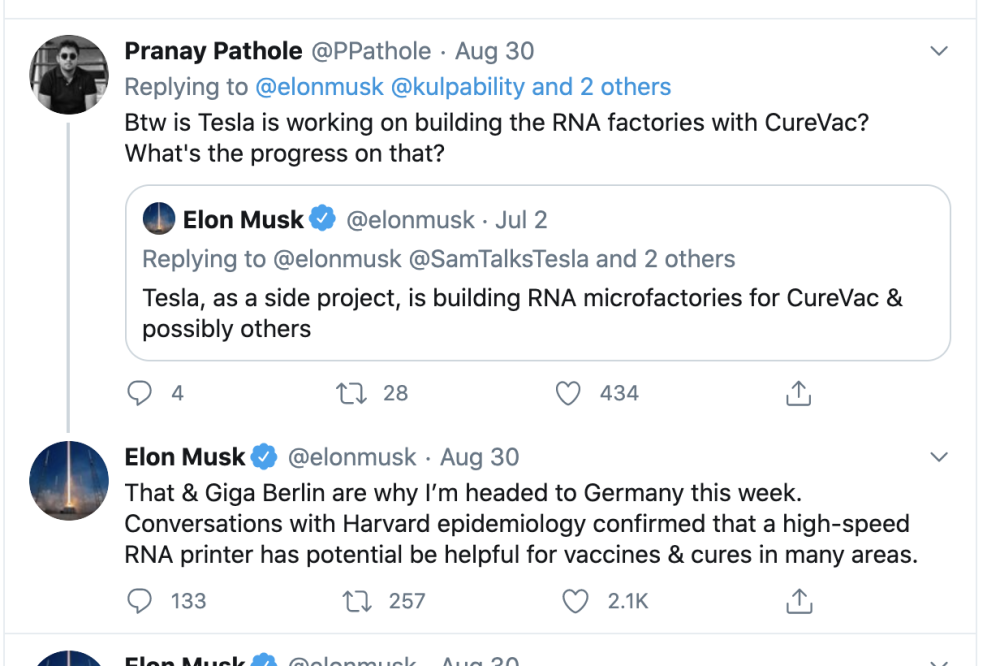Click Pranay Pathole's display name
This screenshot has height=666, width=1000.
(x=213, y=51)
